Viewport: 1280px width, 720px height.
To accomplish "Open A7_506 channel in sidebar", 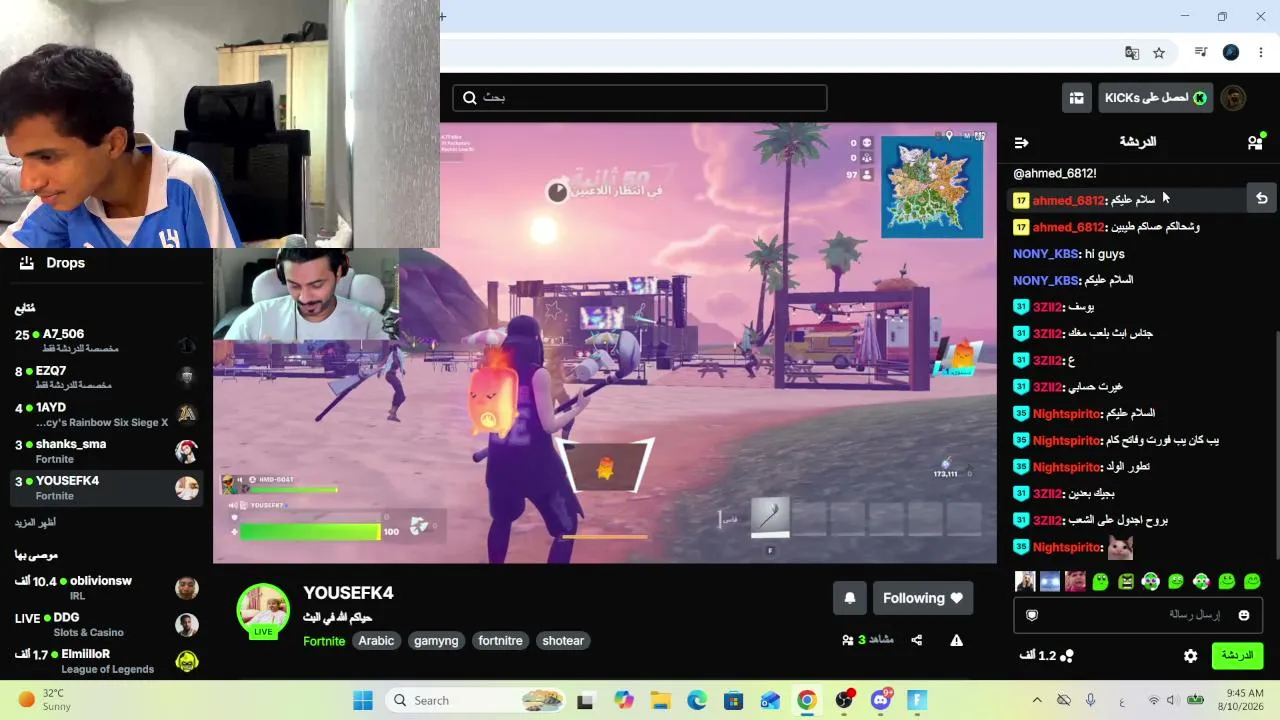I will [107, 340].
